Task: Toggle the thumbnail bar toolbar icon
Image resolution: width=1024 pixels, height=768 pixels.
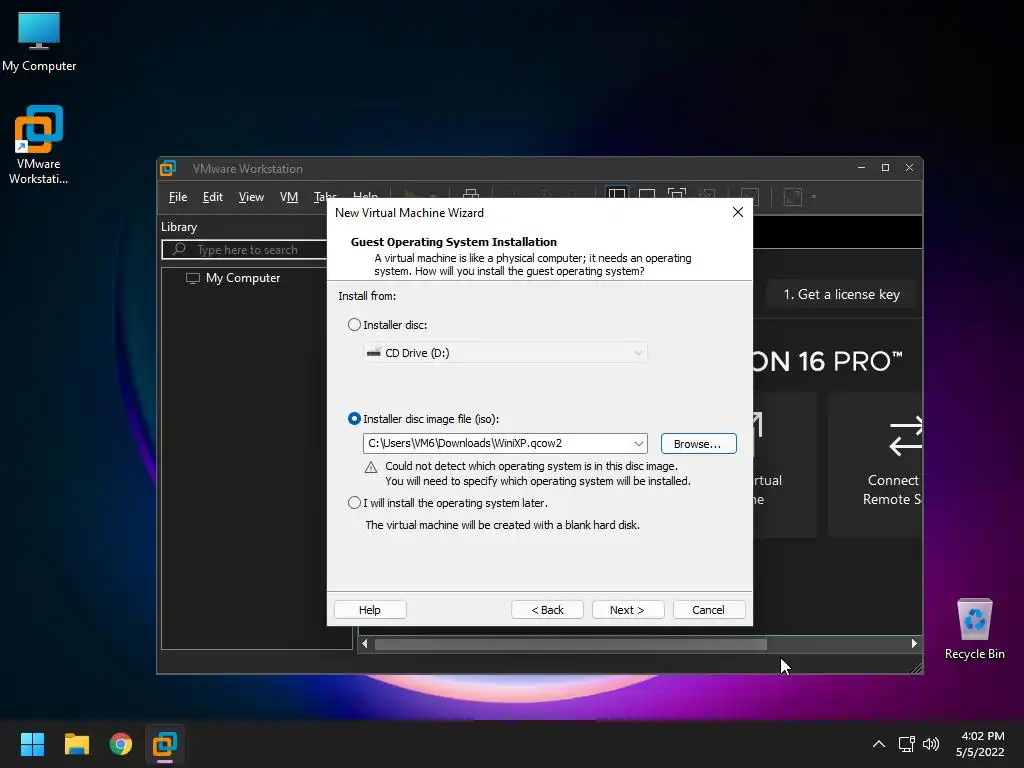Action: click(647, 195)
